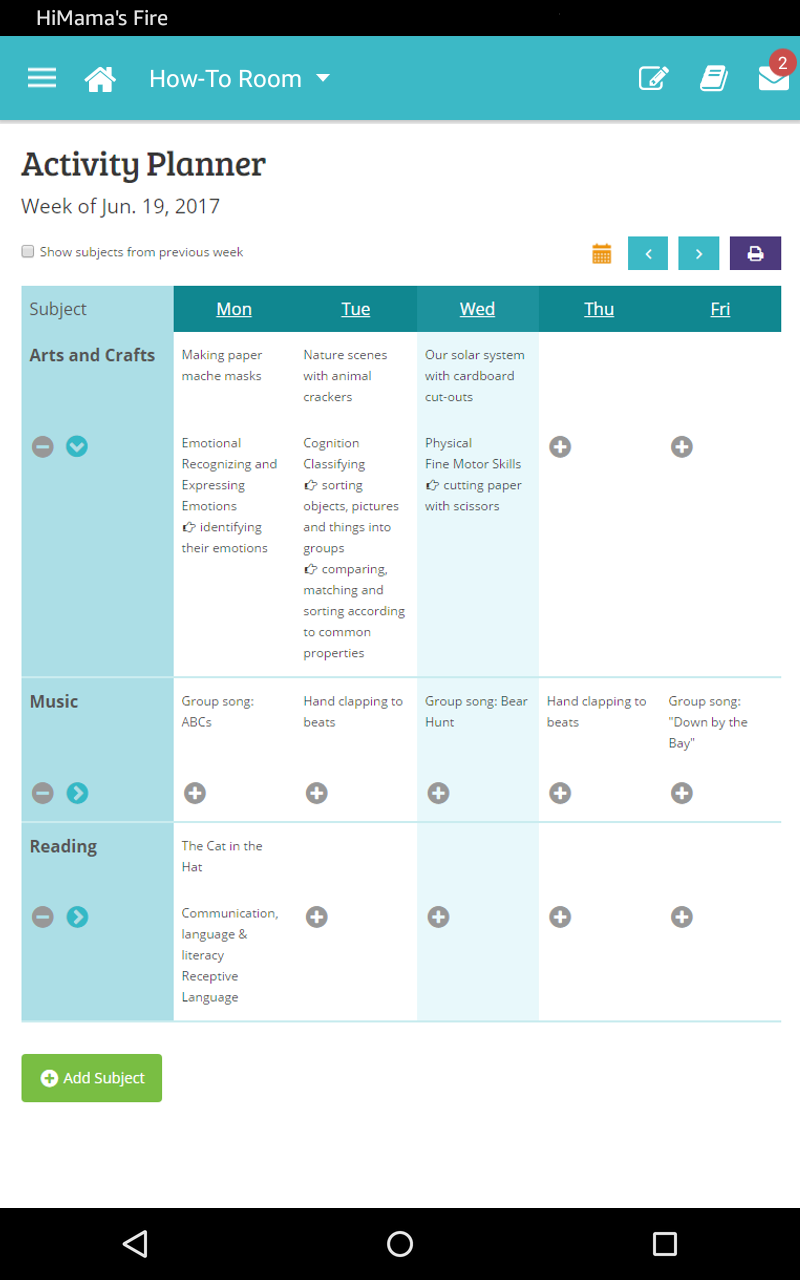Go to the next week

(699, 254)
